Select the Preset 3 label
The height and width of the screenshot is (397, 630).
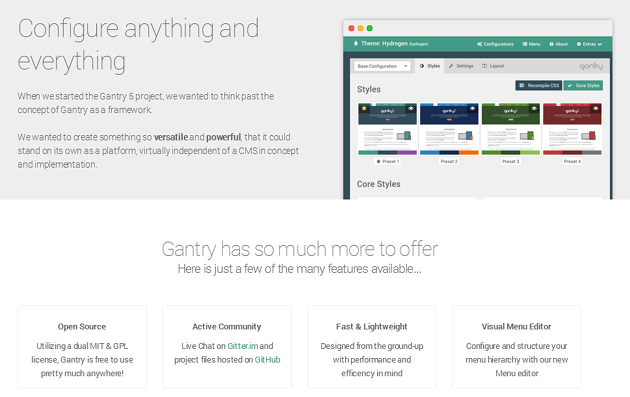(511, 161)
